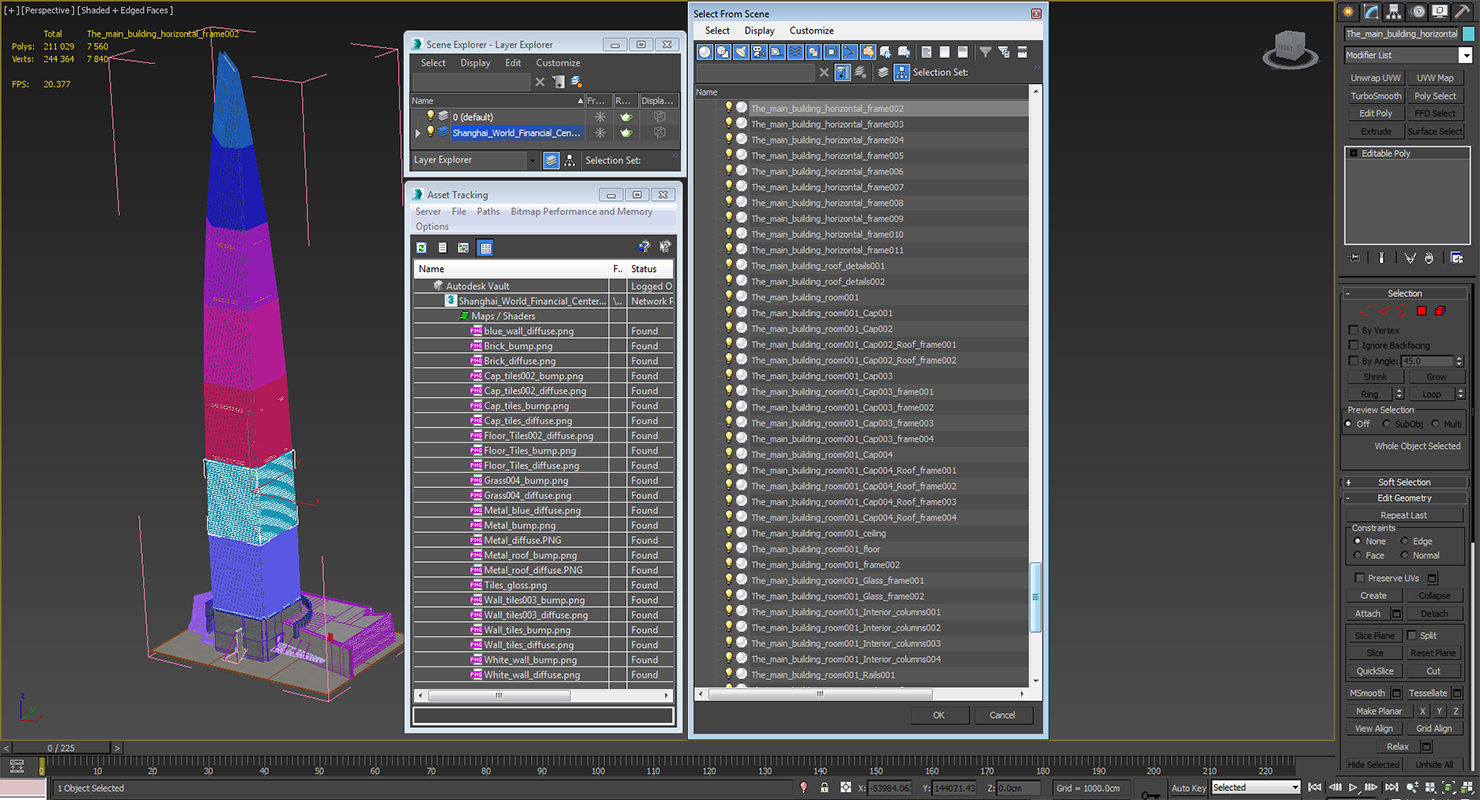Click Sort by Hierarchy icon near Selection Set
Viewport: 1480px width, 800px height.
(902, 72)
